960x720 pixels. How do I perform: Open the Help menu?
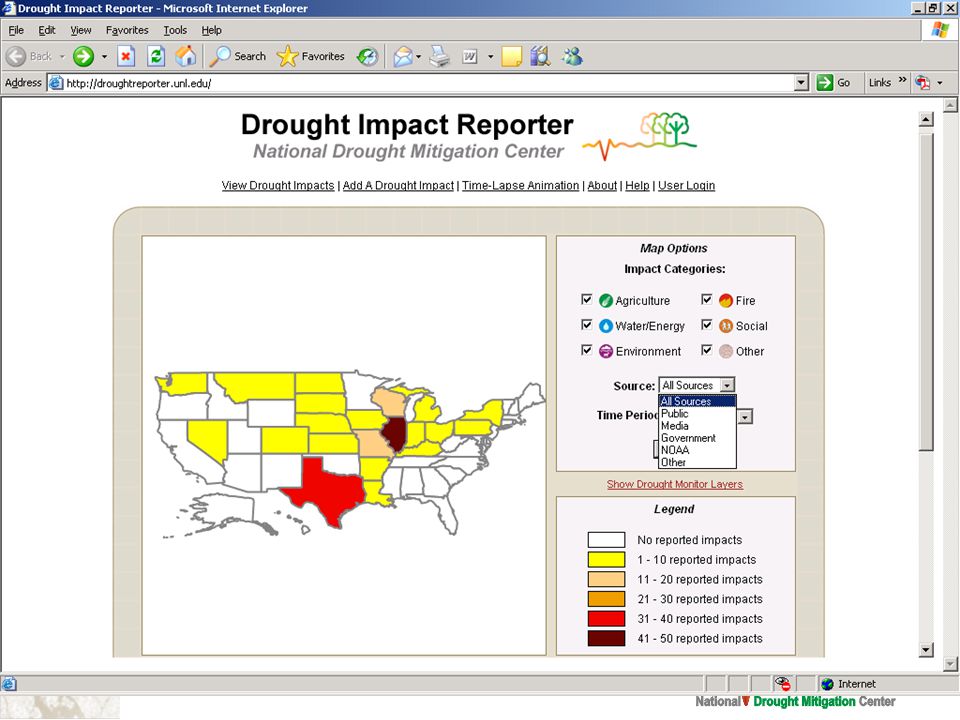pos(211,30)
